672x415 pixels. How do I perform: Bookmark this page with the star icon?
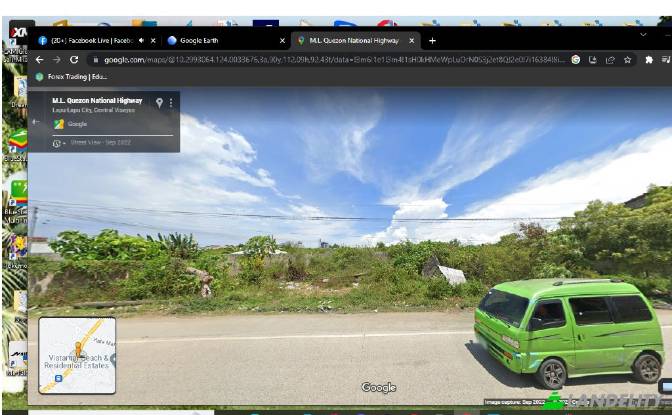tap(627, 60)
